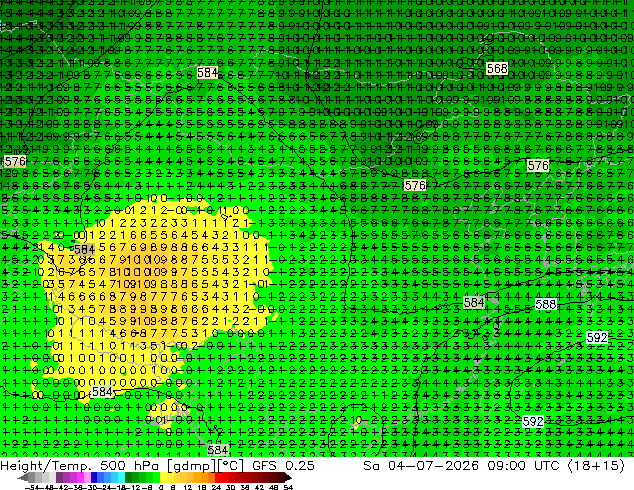
Task: Click the "UTC" text
Action: (x=547, y=466)
